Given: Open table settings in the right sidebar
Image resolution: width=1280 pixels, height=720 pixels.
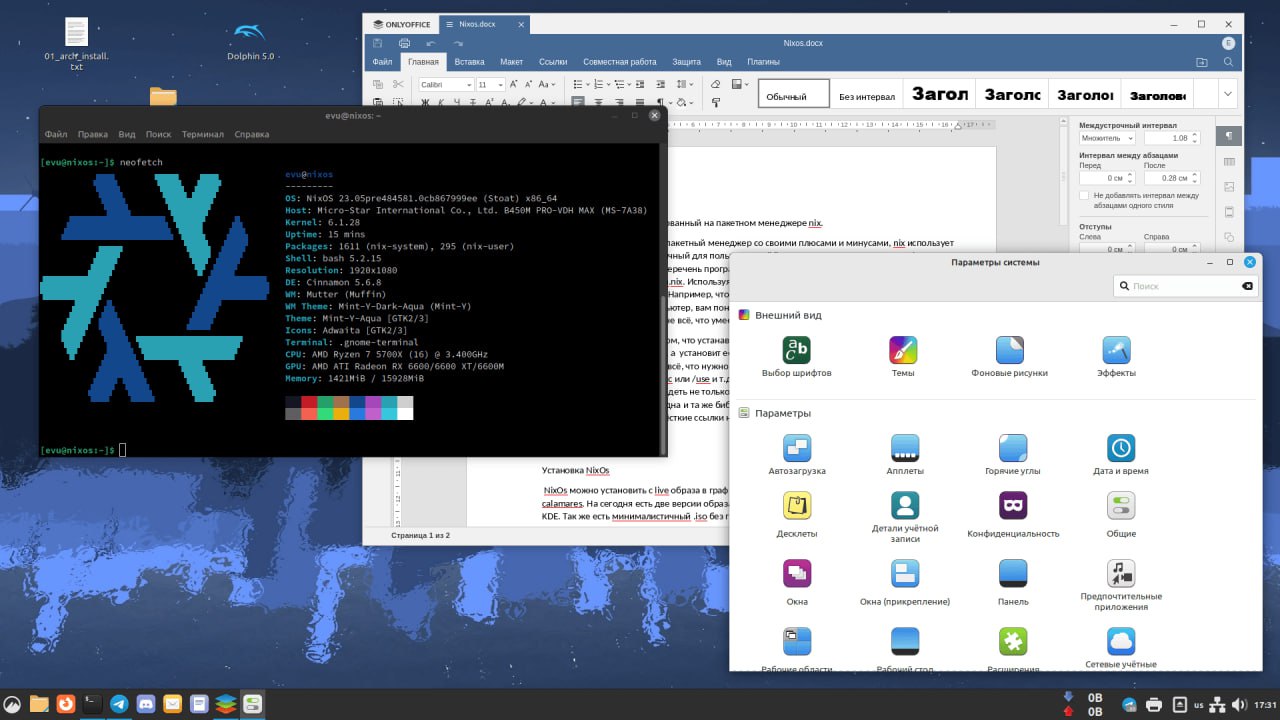Looking at the screenshot, I should coord(1229,161).
